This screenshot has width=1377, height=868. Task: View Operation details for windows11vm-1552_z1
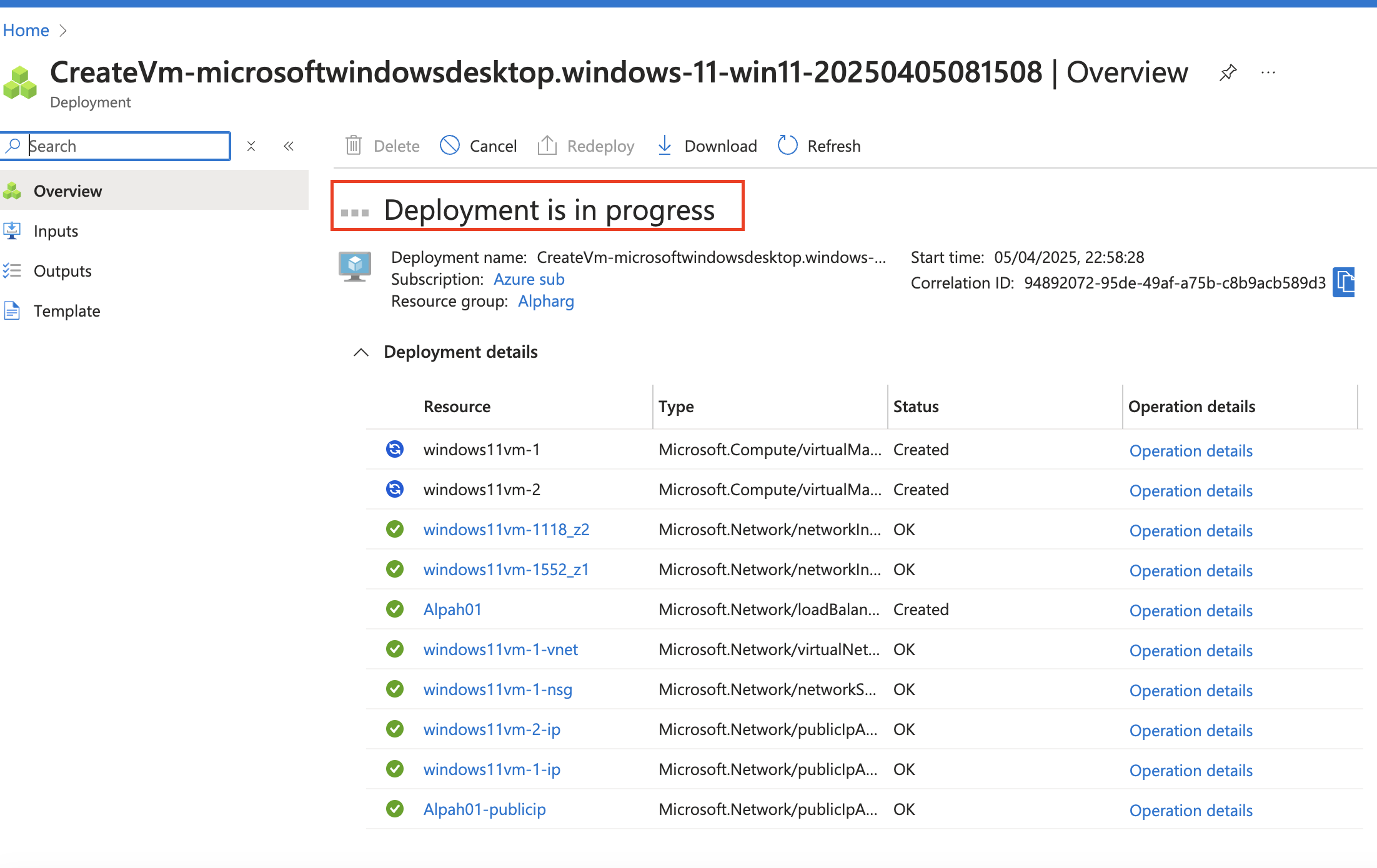(x=1191, y=571)
